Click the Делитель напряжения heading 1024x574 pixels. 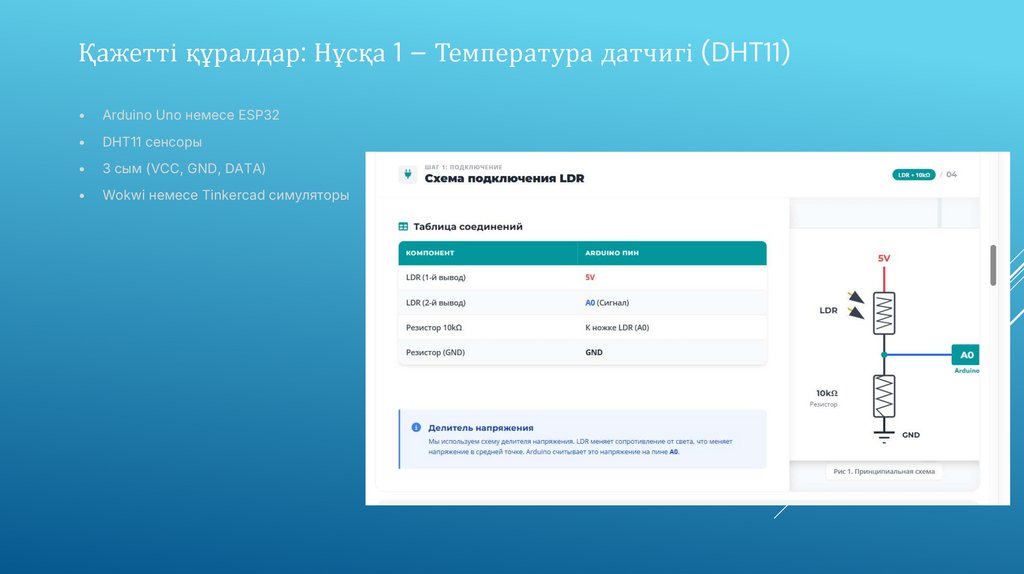tap(481, 428)
